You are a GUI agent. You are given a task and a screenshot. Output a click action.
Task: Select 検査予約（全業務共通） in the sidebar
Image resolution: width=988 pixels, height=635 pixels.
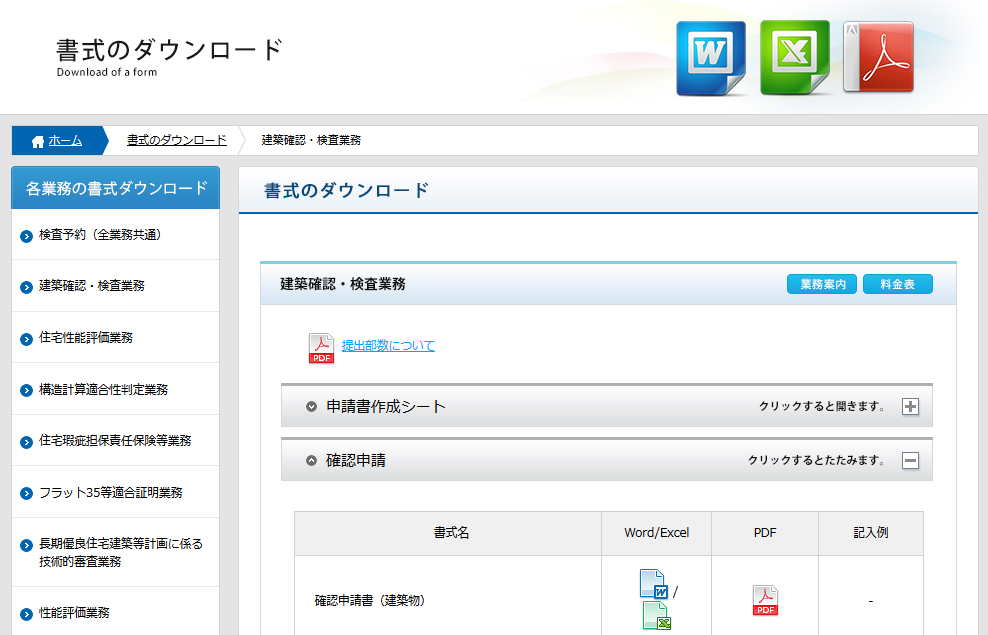pos(100,235)
